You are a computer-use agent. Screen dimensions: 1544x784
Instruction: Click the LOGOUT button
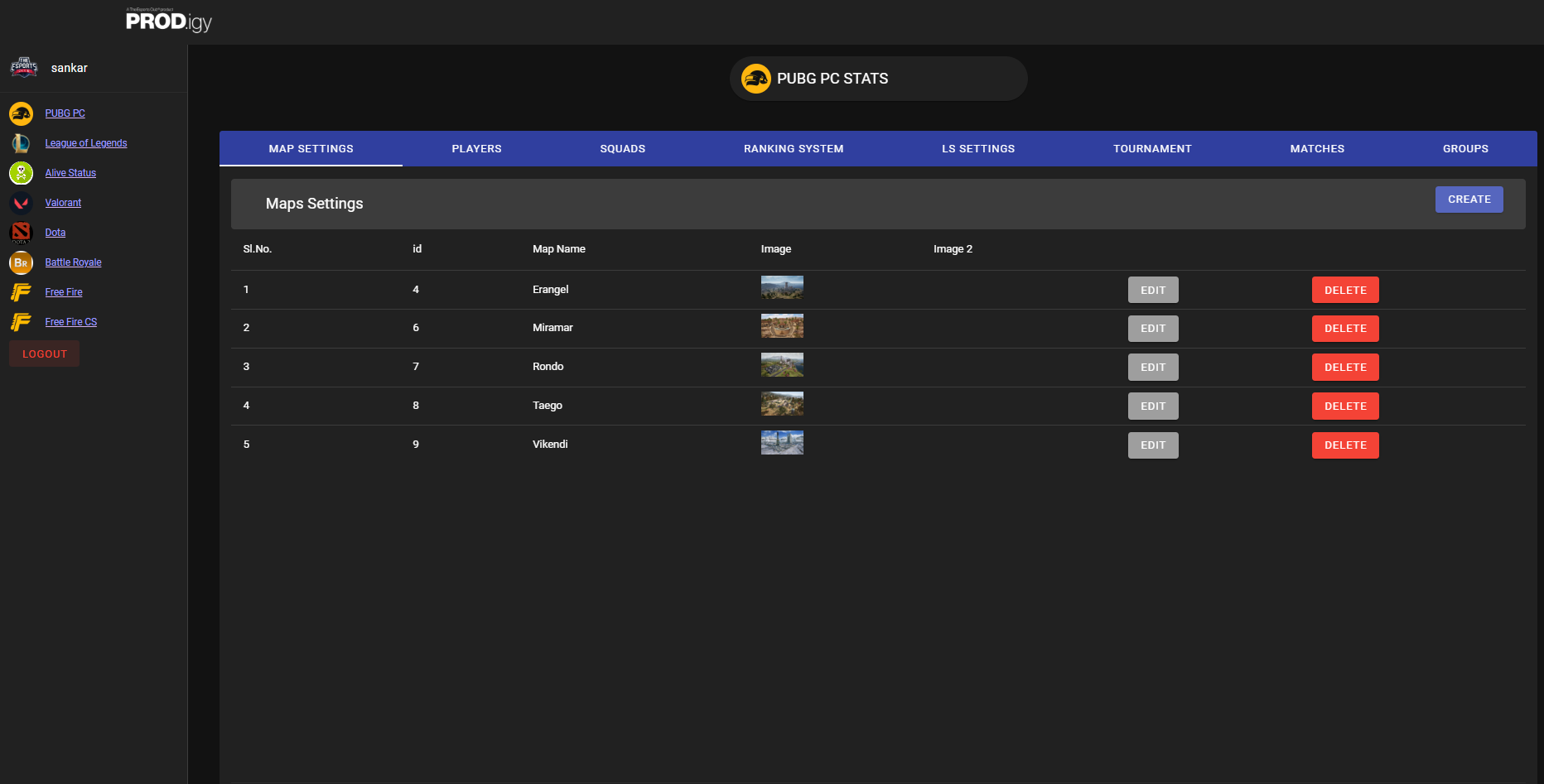[x=44, y=354]
